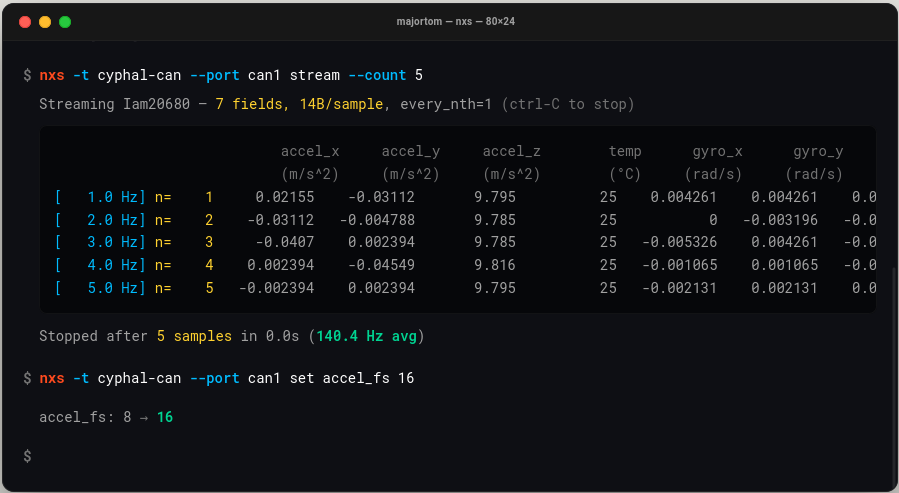
Task: Maximize the terminal using green button
Action: [65, 22]
